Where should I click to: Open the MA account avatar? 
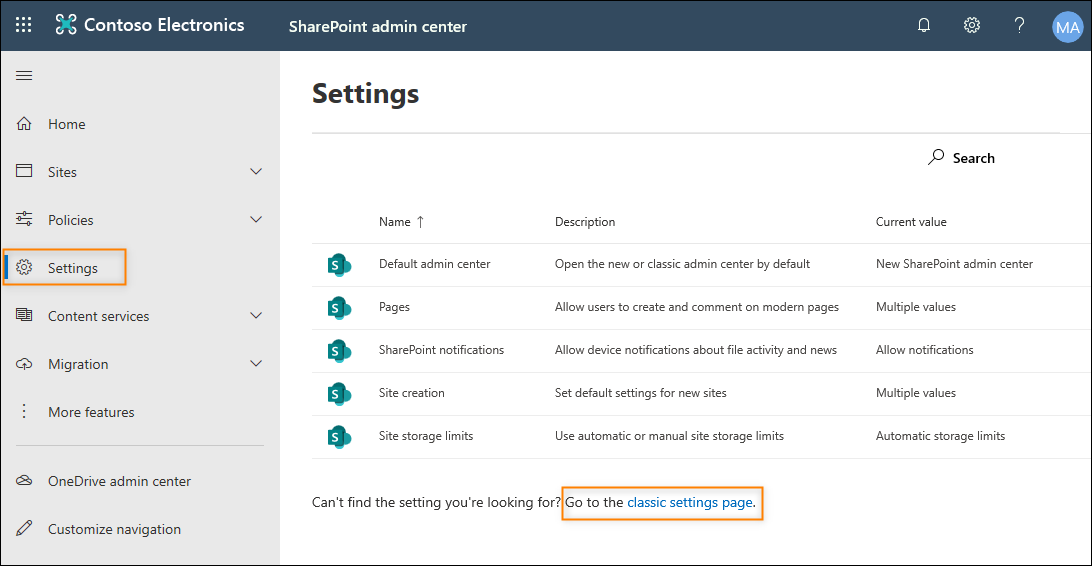(1067, 27)
